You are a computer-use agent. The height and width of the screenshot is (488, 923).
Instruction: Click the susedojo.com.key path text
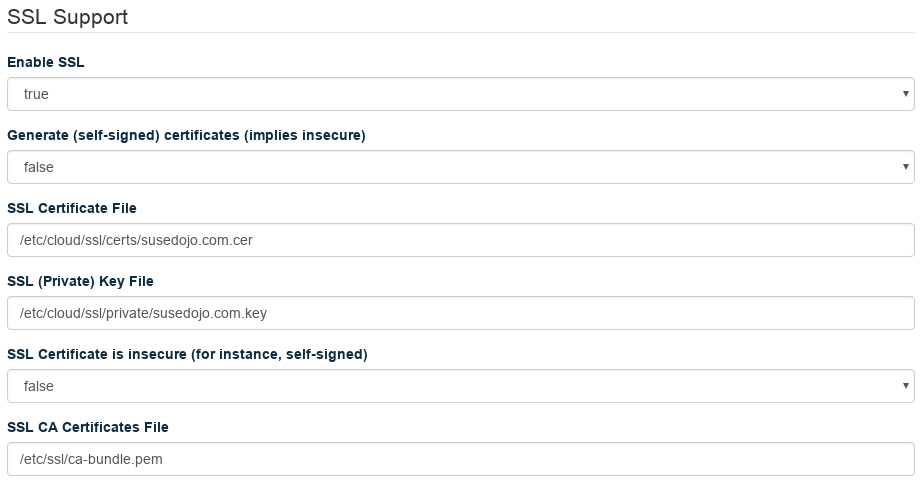(x=143, y=313)
